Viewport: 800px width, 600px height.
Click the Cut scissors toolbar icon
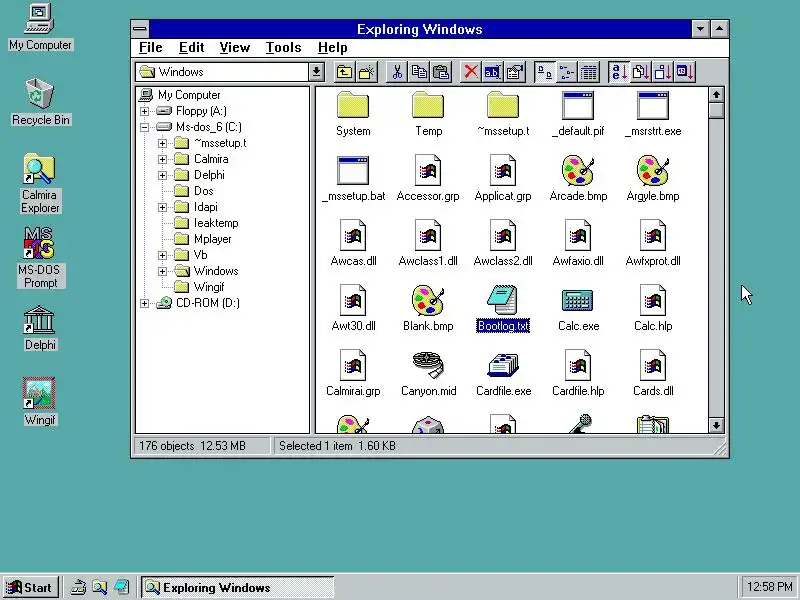(397, 72)
